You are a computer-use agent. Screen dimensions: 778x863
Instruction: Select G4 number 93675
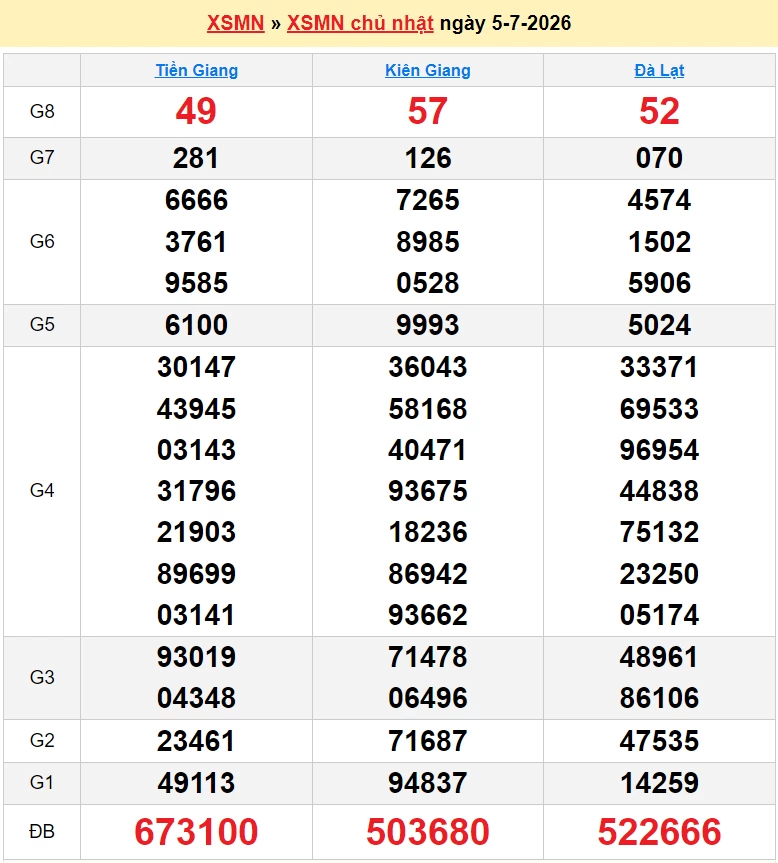coord(428,491)
